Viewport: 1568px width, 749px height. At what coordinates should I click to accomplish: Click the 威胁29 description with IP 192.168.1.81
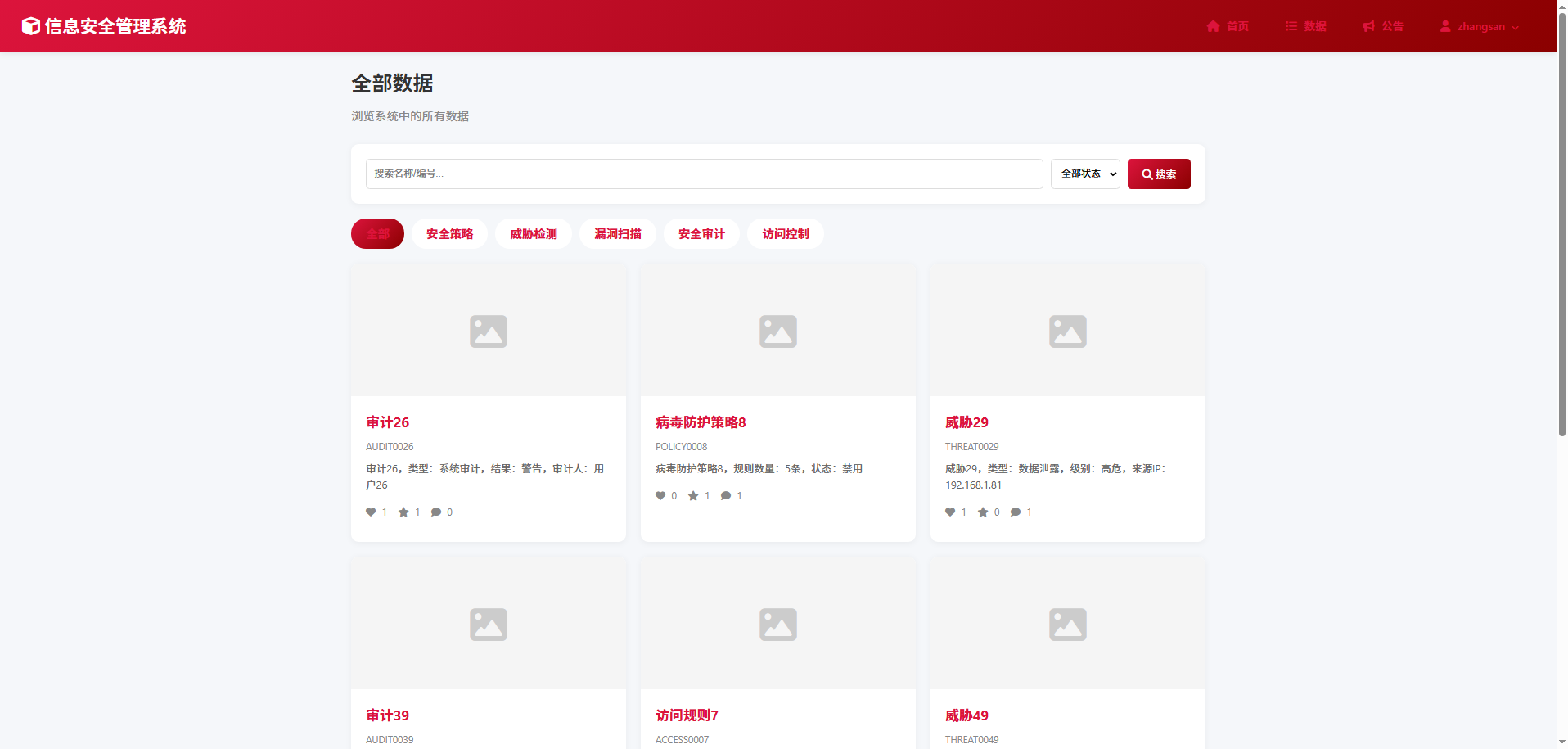1055,477
